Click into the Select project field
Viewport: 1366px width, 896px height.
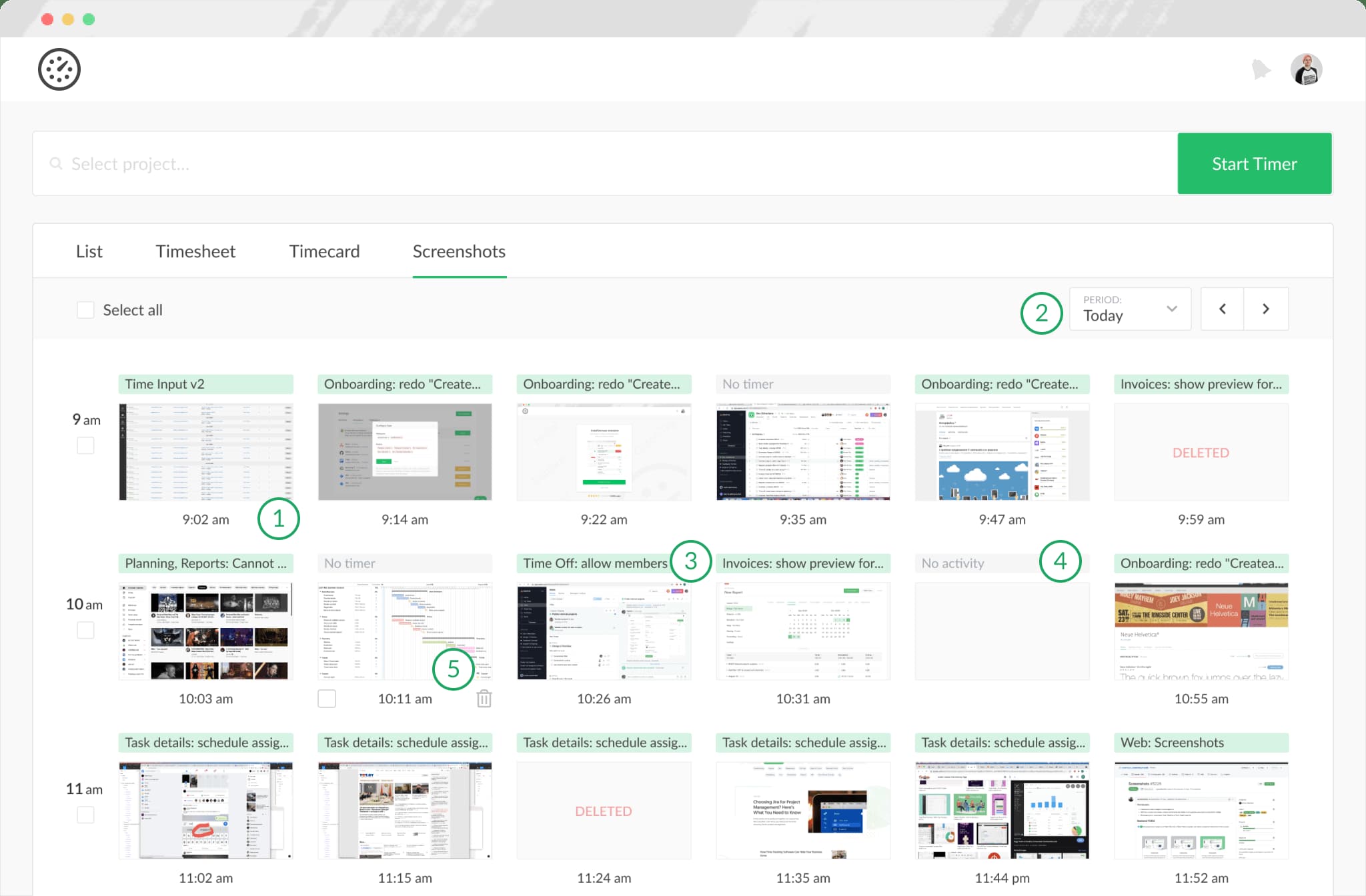pos(267,163)
